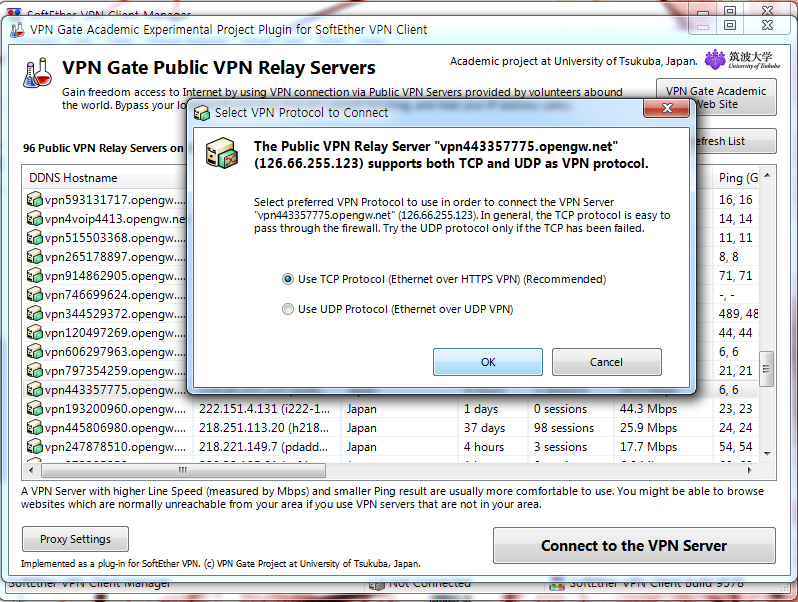The image size is (798, 602).
Task: Select row vpn34529372.opengw hostname
Action: click(115, 314)
